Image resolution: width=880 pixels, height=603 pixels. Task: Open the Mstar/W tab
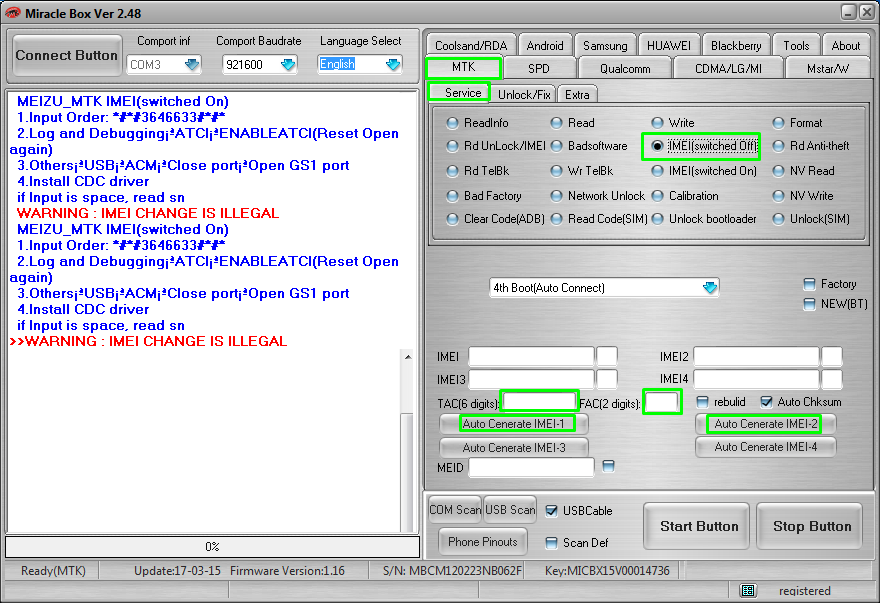(828, 68)
